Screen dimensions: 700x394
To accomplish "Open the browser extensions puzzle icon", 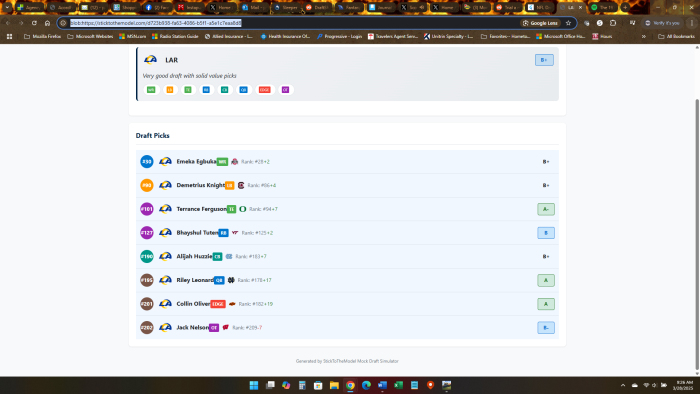I will 613,23.
